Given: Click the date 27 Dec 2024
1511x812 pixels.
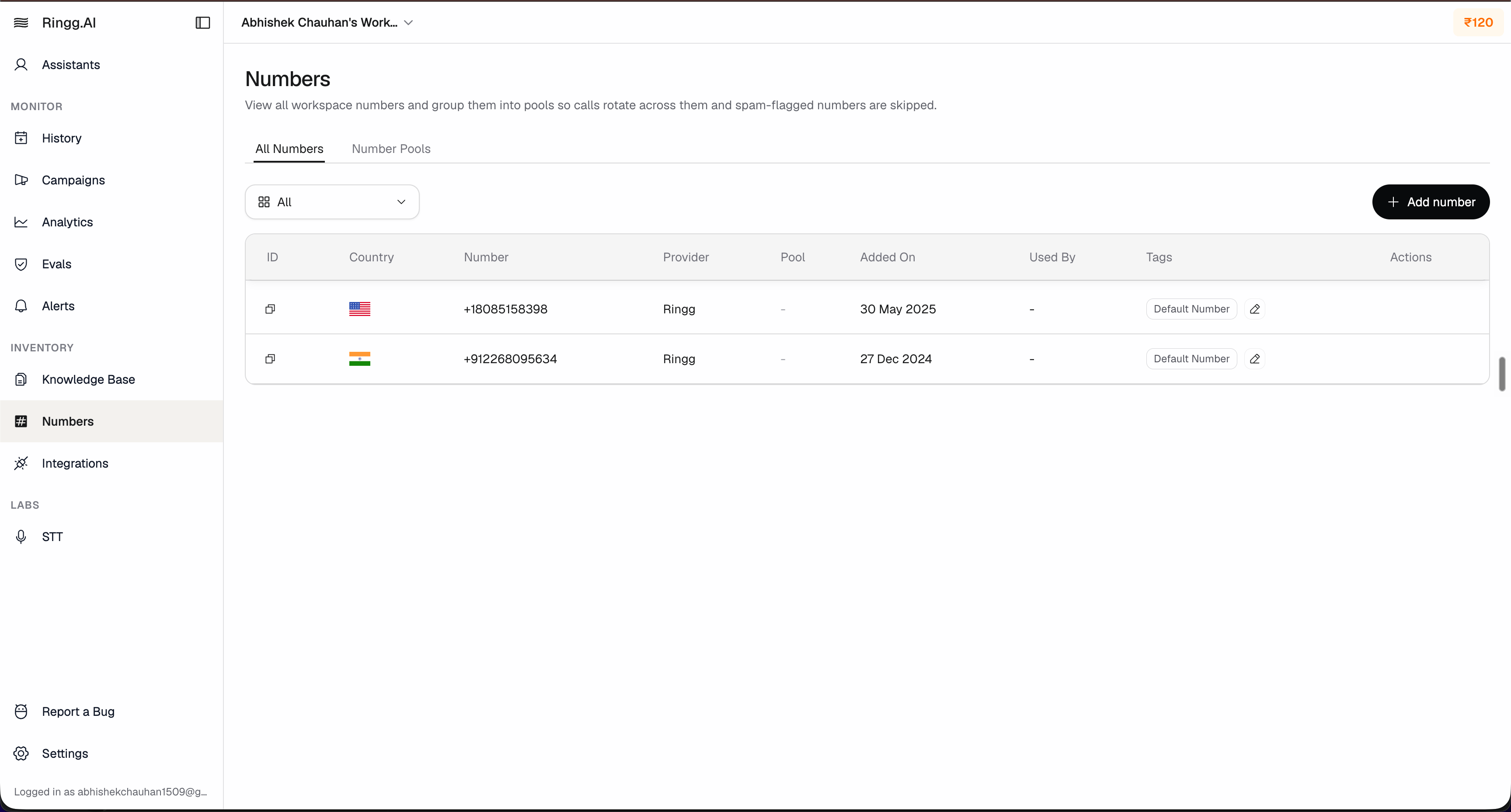Looking at the screenshot, I should click(x=896, y=359).
